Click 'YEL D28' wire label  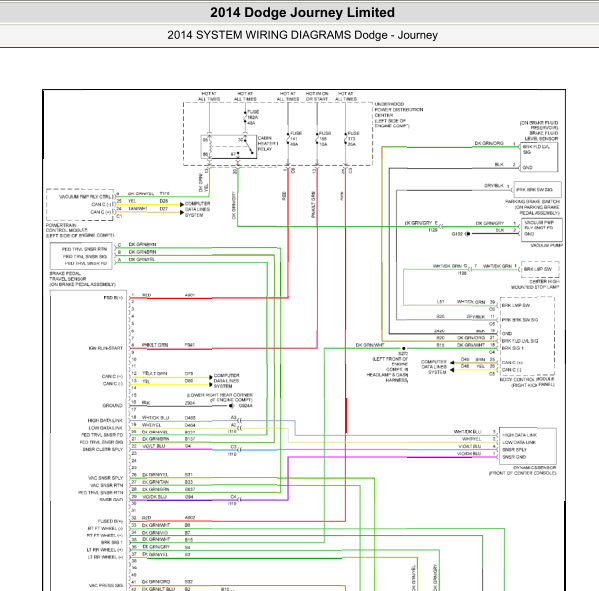148,201
